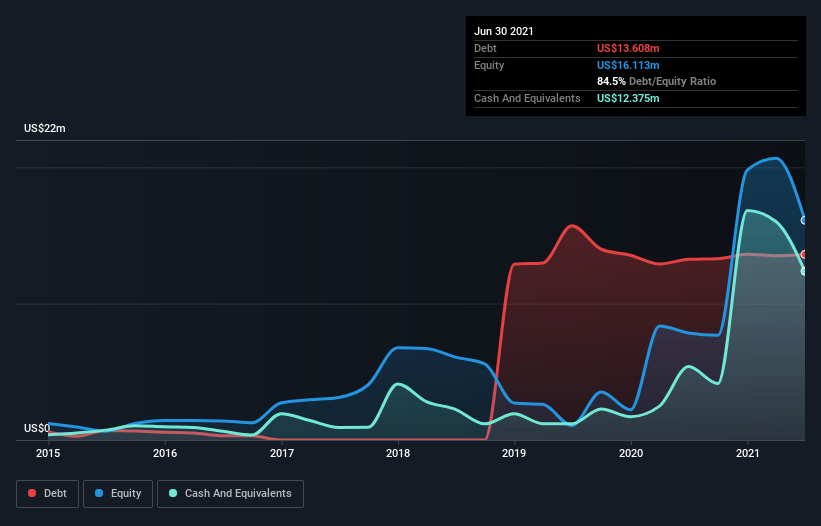This screenshot has width=821, height=526.
Task: Click the 84.5% Debt/Equity Ratio text
Action: coord(657,81)
